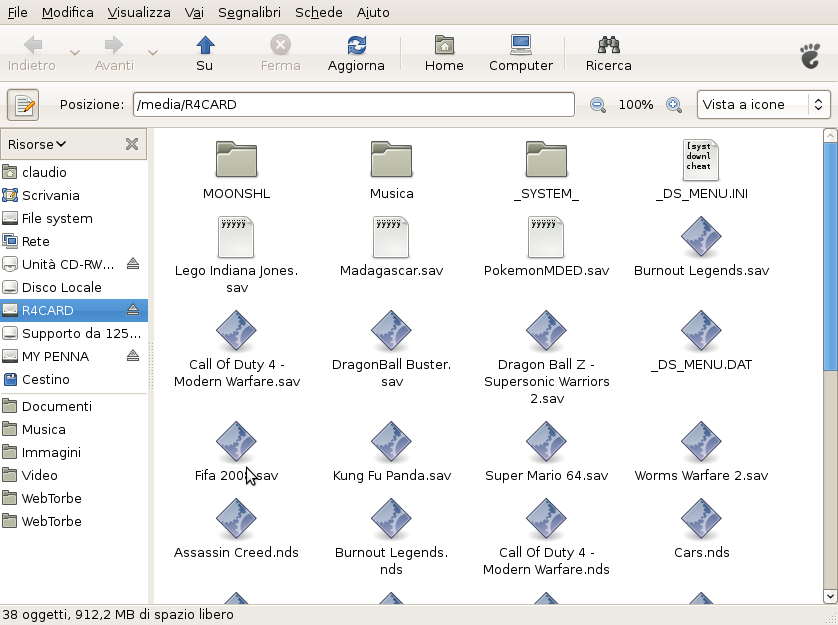
Task: Toggle text location entry edit button
Action: tap(23, 105)
